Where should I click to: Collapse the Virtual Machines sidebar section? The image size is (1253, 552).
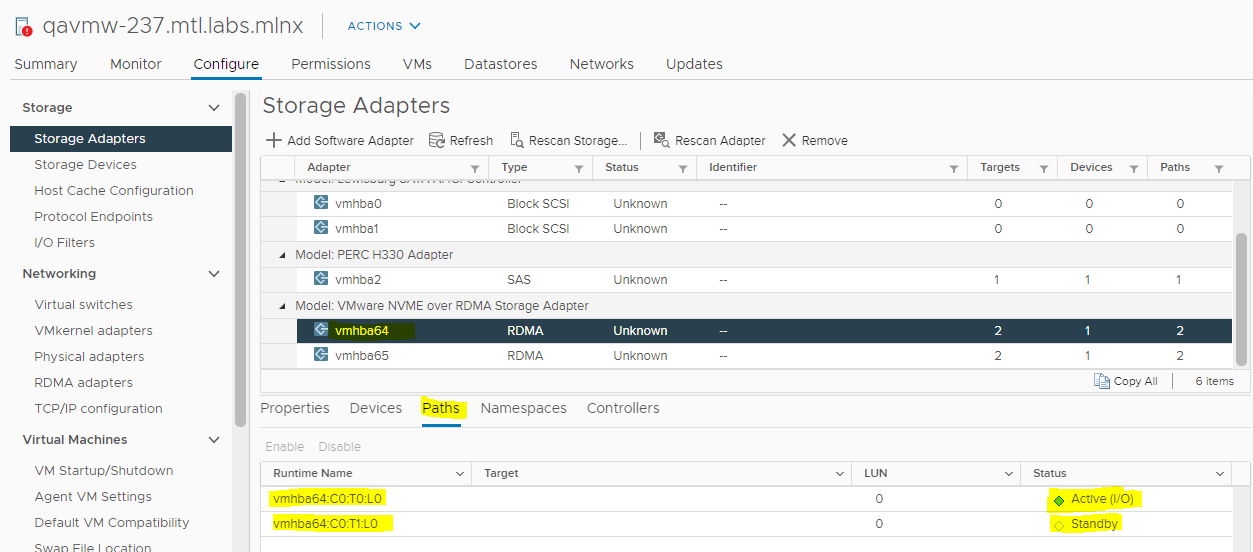click(213, 439)
